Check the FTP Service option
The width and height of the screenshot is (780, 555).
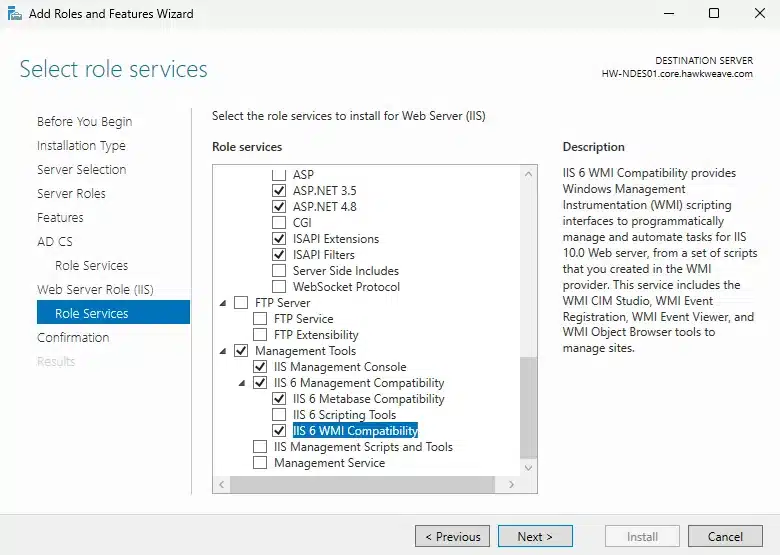[260, 319]
